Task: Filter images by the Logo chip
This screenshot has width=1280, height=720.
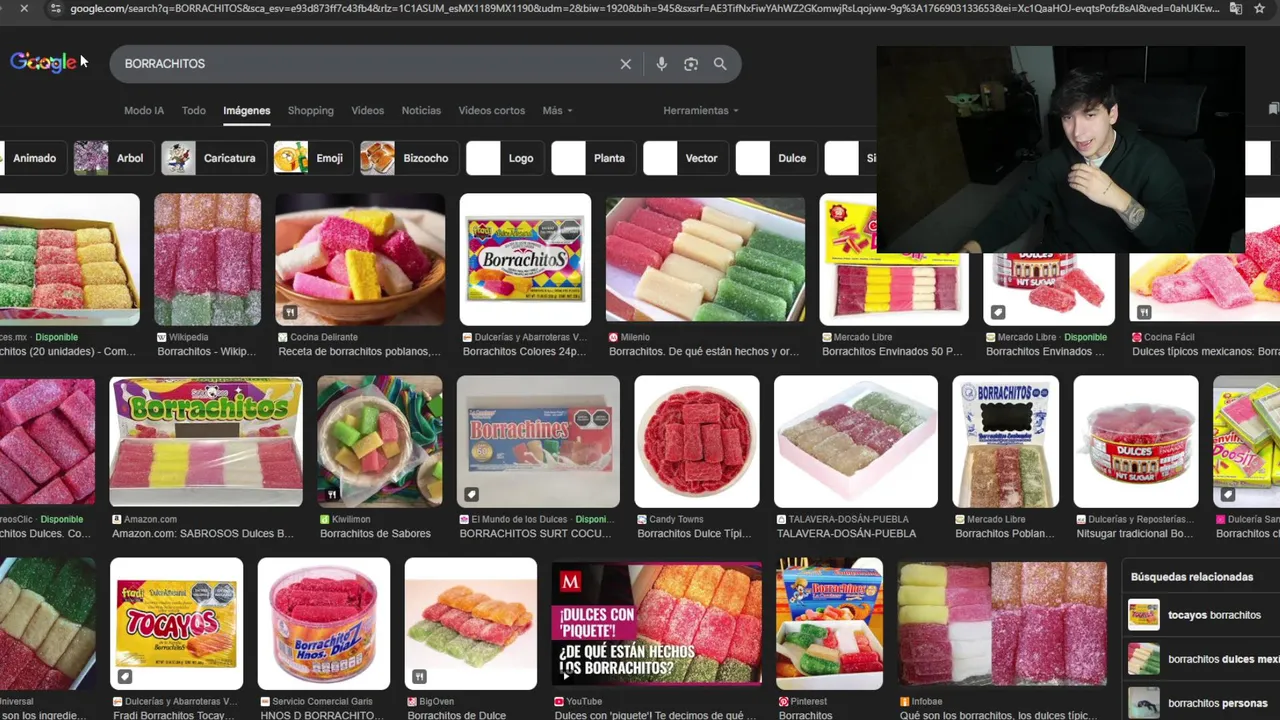Action: point(504,158)
